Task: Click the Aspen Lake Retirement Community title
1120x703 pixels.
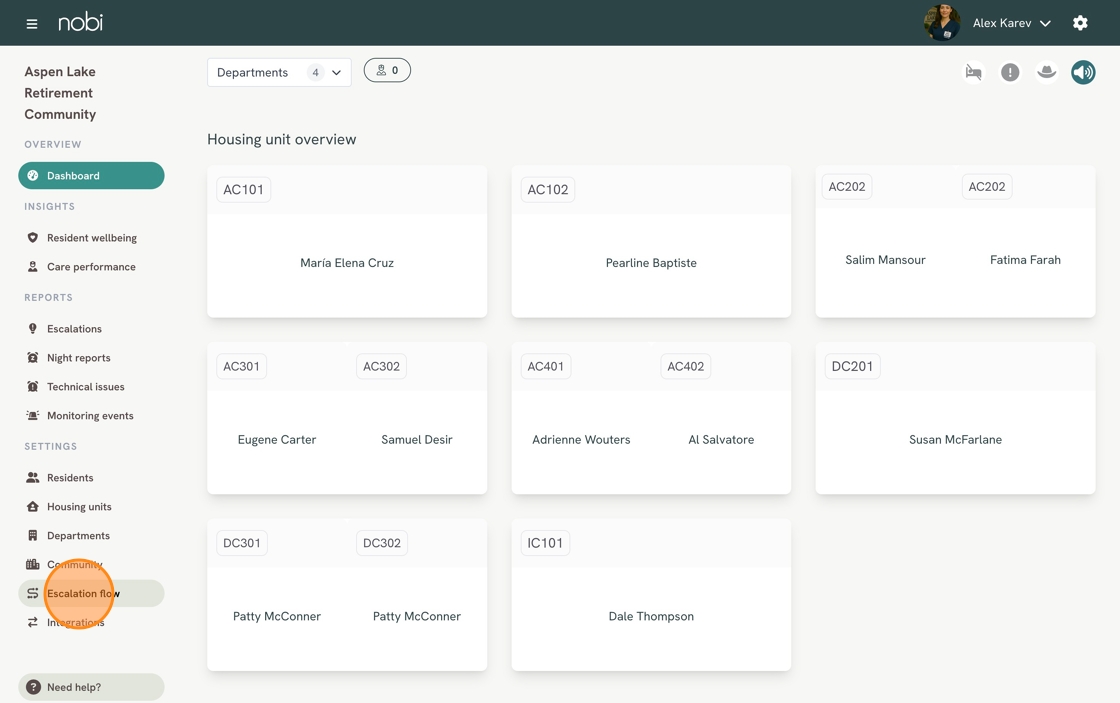Action: coord(60,93)
